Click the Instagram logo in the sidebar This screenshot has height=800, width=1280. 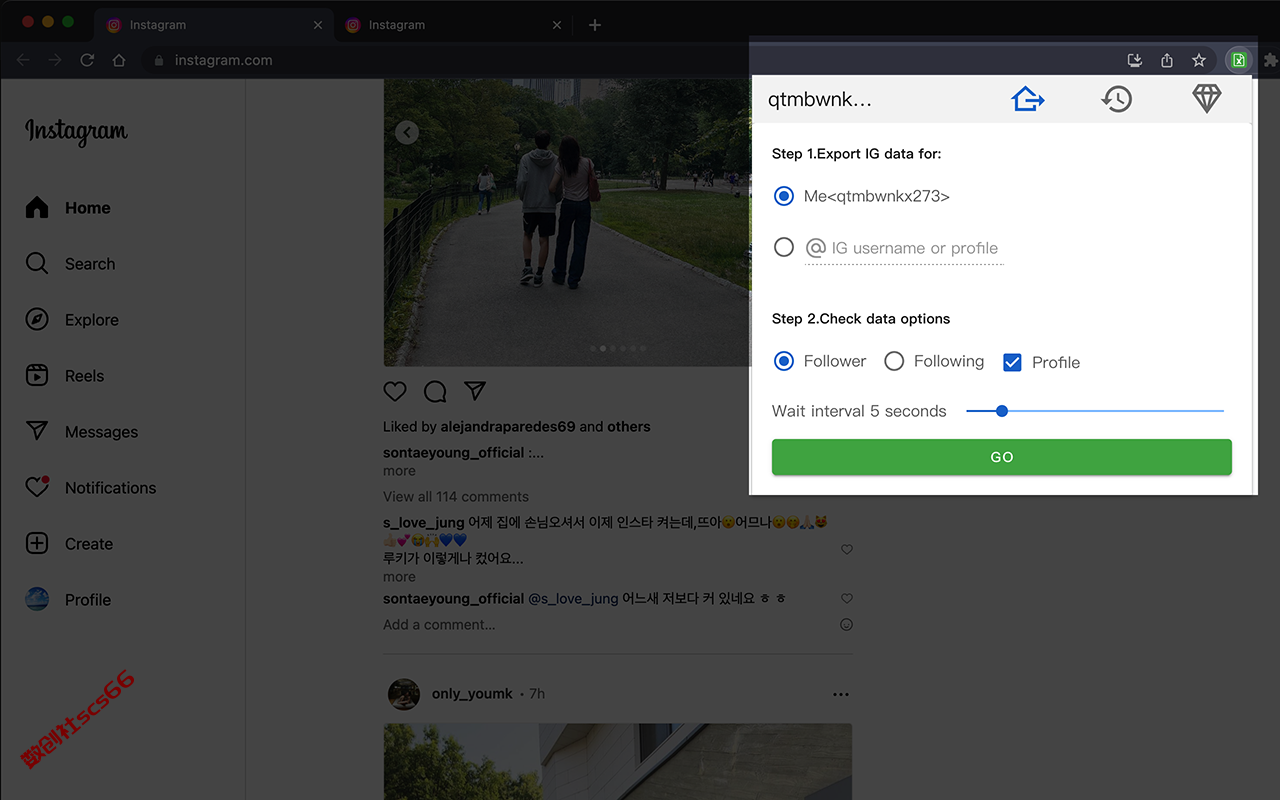coord(76,131)
